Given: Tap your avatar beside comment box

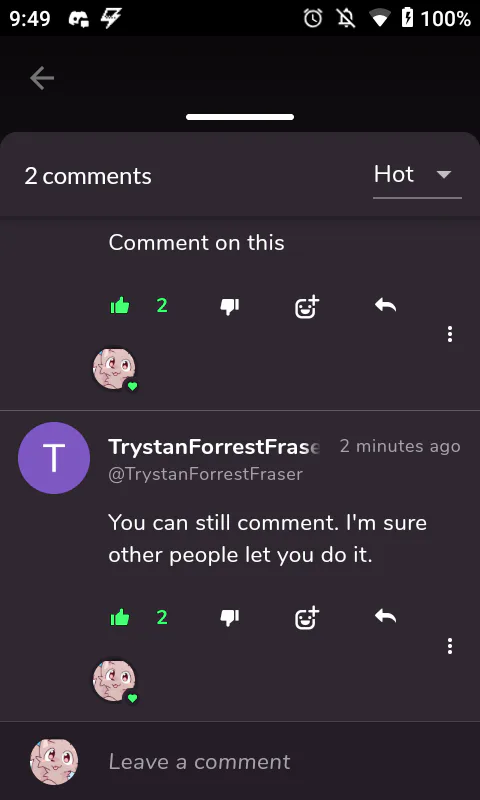Looking at the screenshot, I should [54, 761].
